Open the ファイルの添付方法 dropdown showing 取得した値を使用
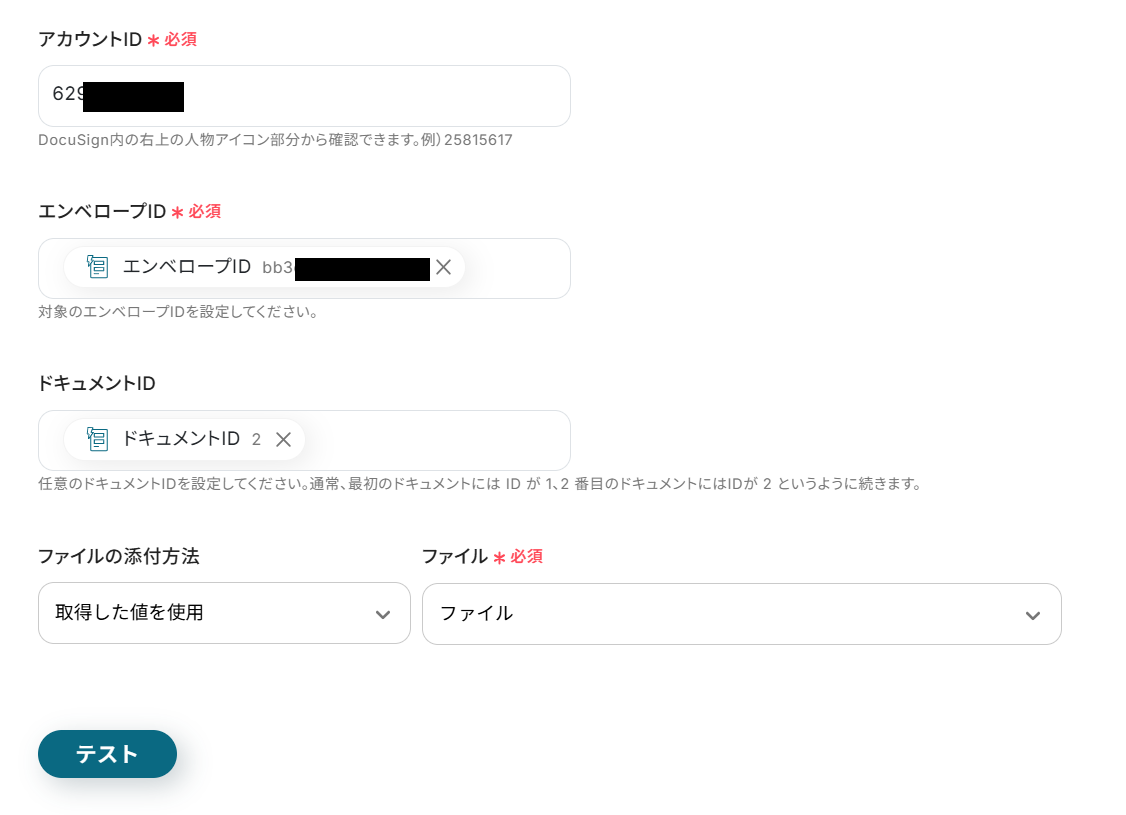 point(210,613)
